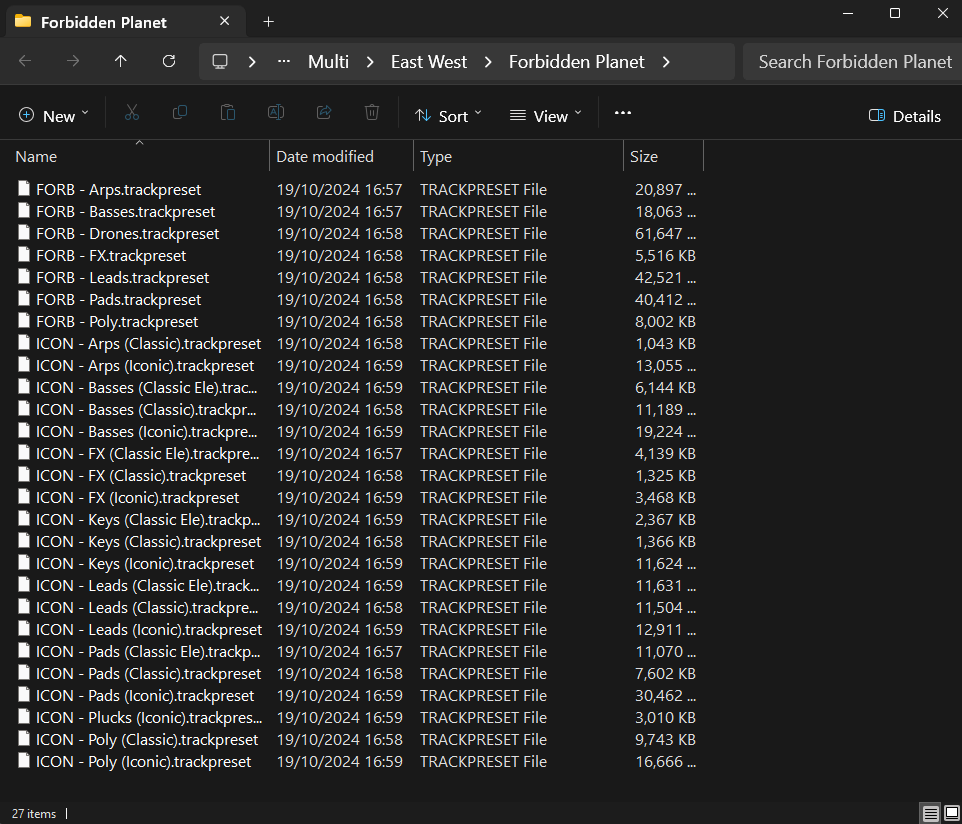Add a new tab with plus button
The height and width of the screenshot is (824, 962).
(x=268, y=22)
